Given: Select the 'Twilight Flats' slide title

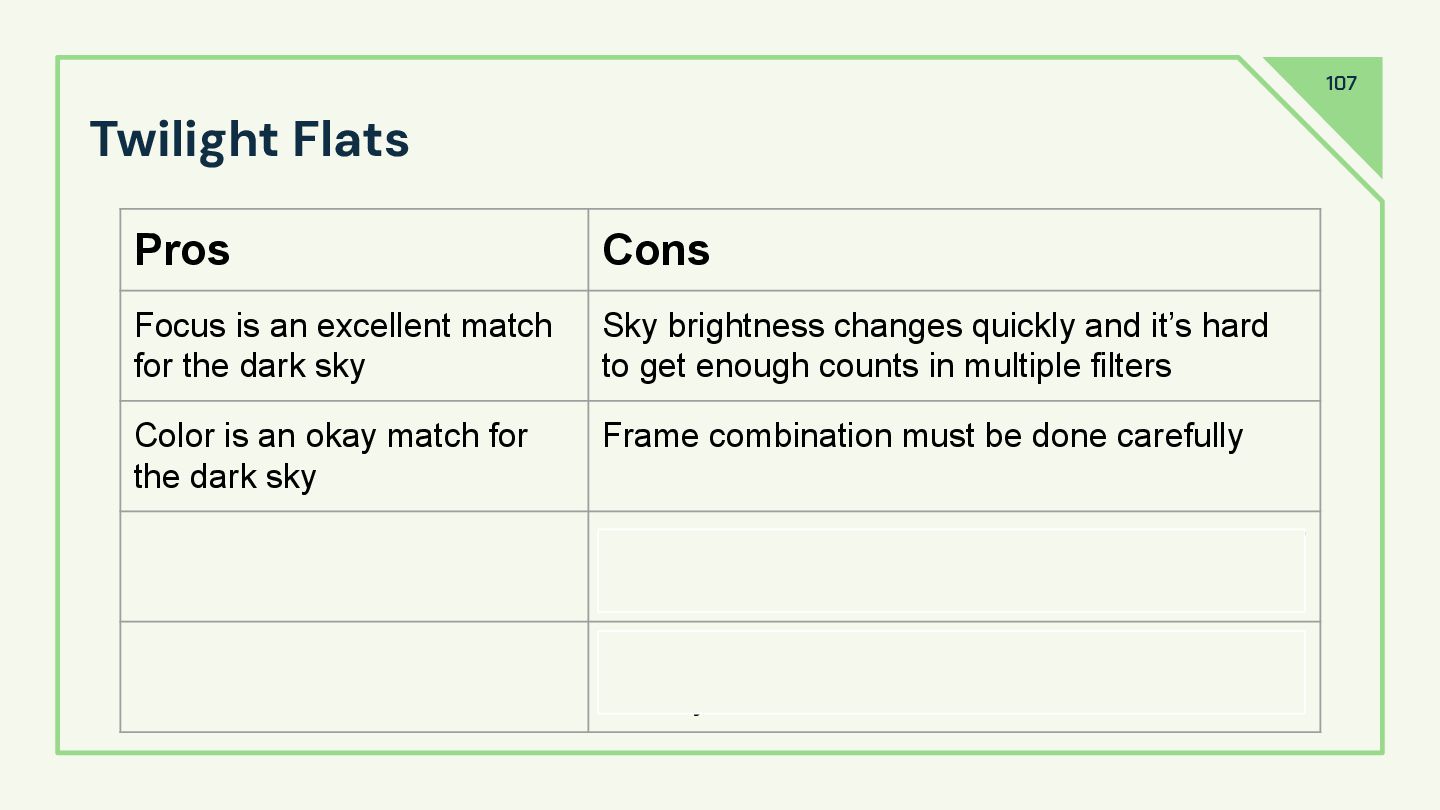Looking at the screenshot, I should point(250,140).
